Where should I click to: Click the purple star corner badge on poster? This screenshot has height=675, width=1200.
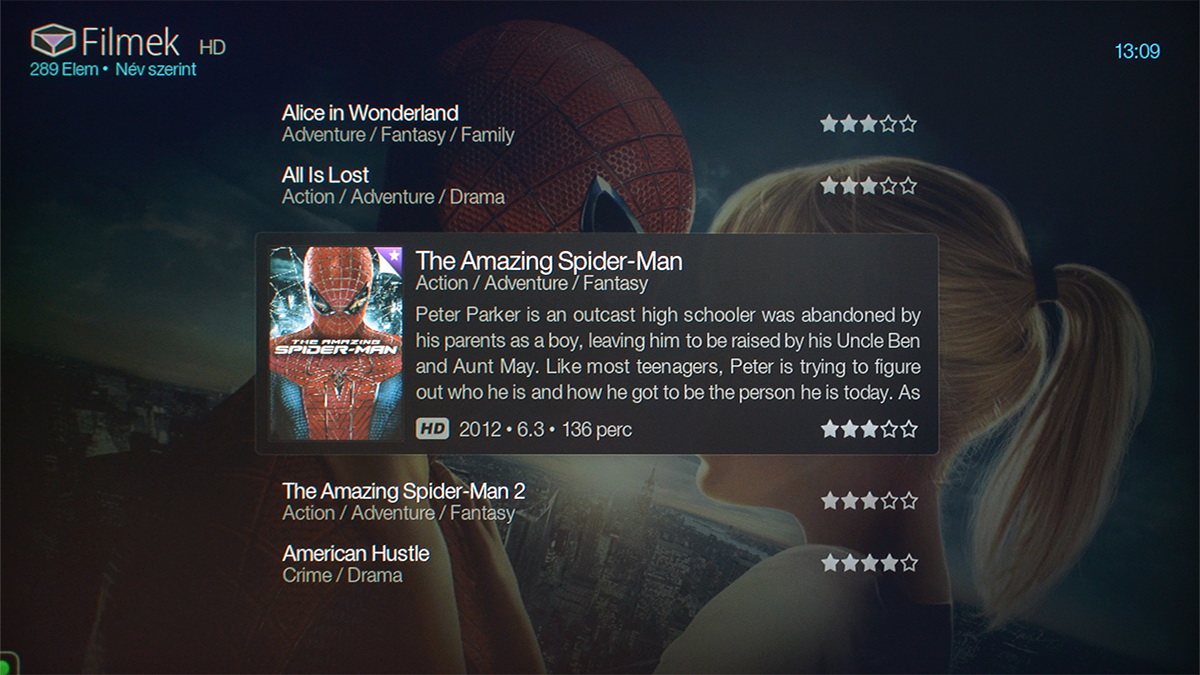coord(388,260)
